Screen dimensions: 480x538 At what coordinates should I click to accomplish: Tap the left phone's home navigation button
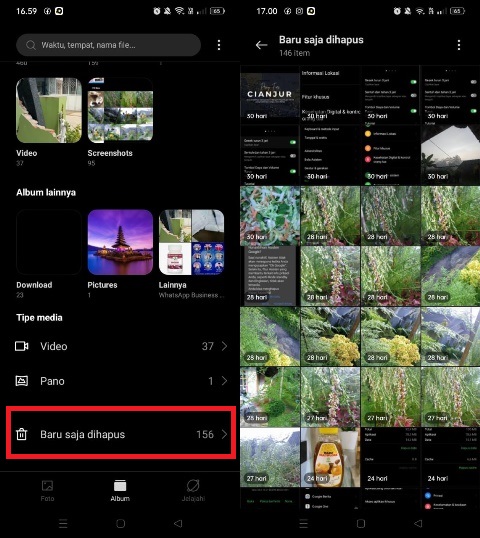(x=120, y=523)
